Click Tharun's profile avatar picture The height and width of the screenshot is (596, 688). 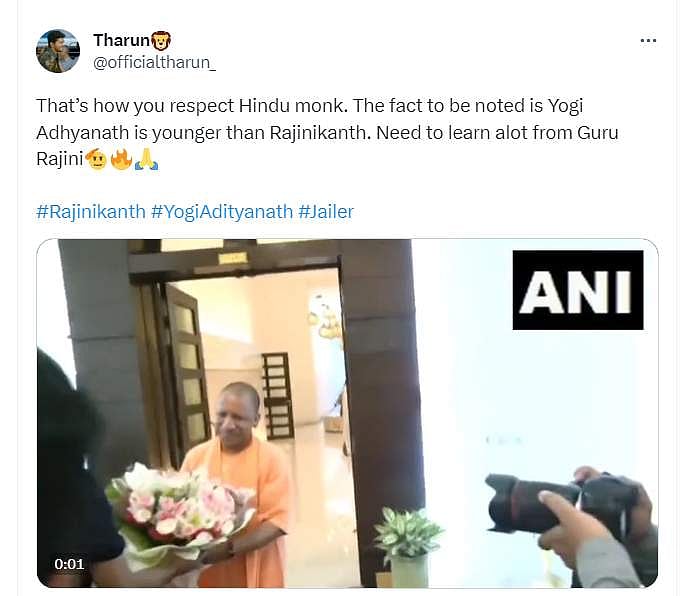click(58, 51)
